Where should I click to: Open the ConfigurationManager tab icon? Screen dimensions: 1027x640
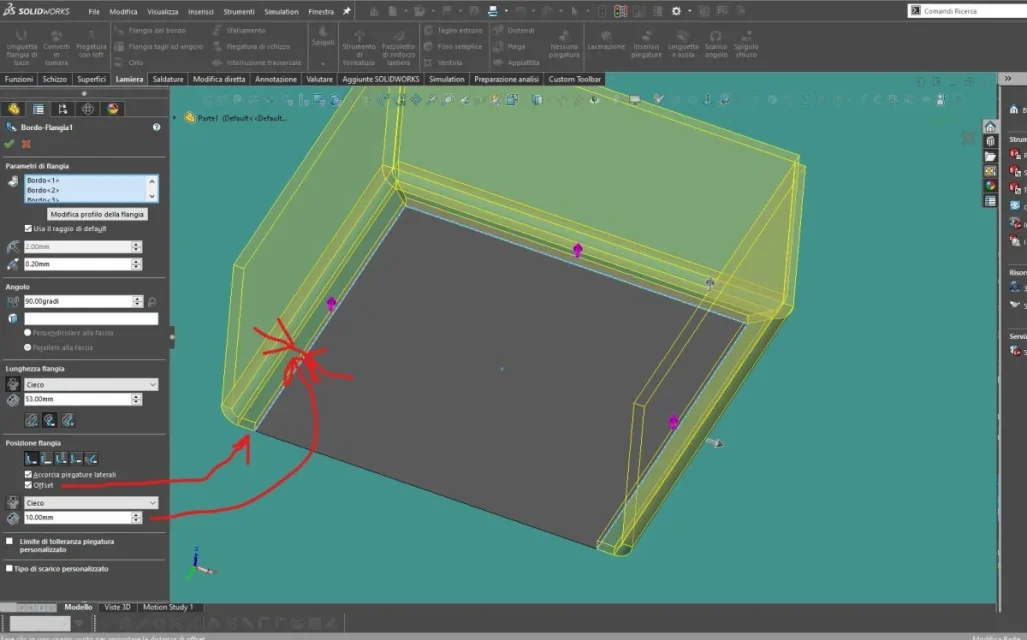[x=63, y=109]
